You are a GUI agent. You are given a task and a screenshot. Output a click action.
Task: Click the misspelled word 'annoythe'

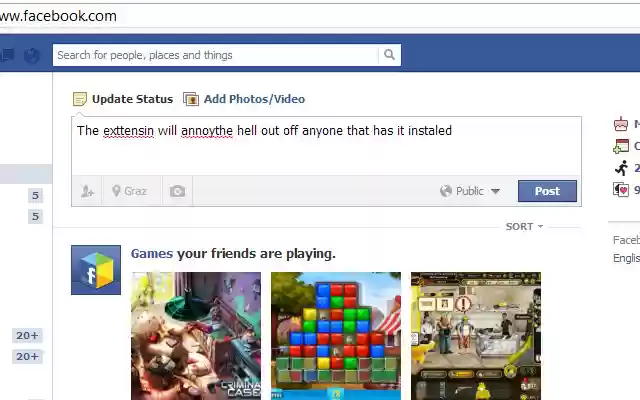pyautogui.click(x=207, y=131)
